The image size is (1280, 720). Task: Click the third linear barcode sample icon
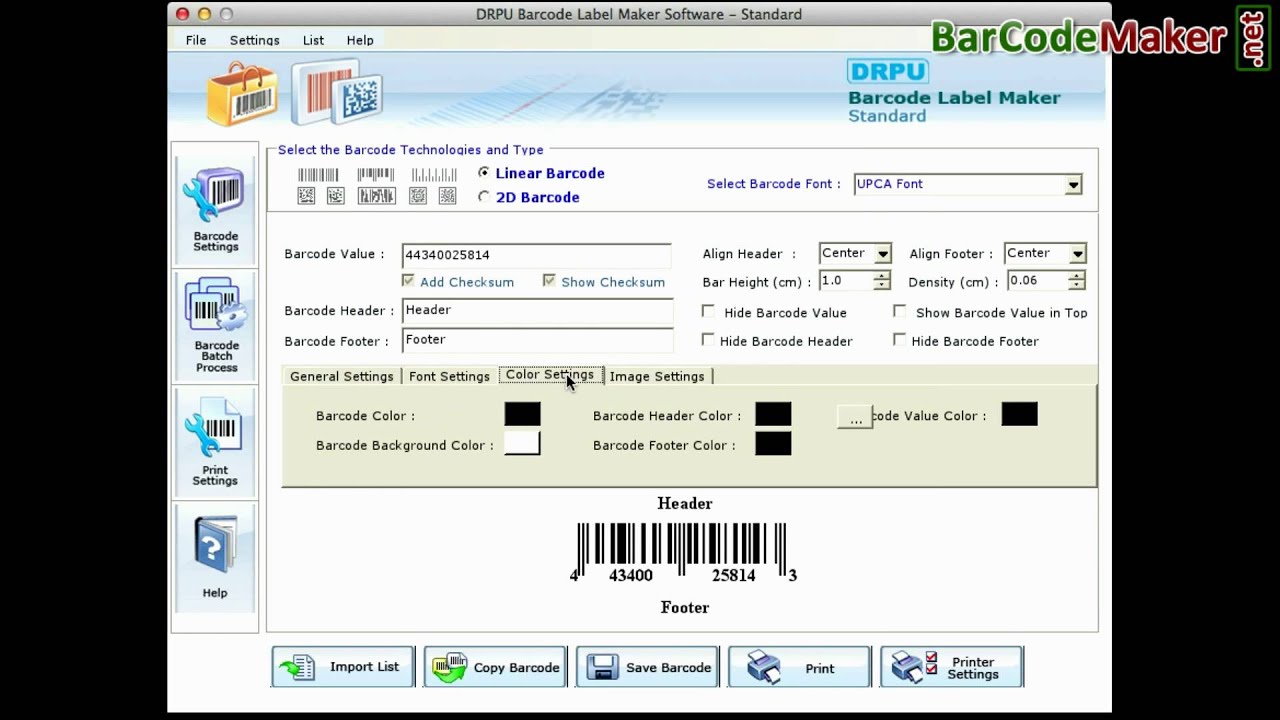(x=433, y=175)
